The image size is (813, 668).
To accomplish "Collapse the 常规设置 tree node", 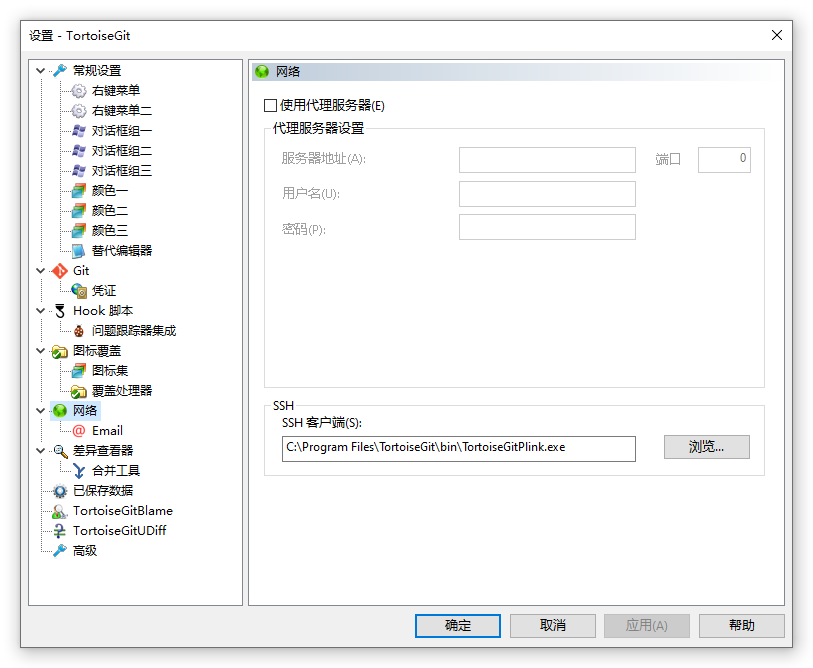I will point(40,71).
